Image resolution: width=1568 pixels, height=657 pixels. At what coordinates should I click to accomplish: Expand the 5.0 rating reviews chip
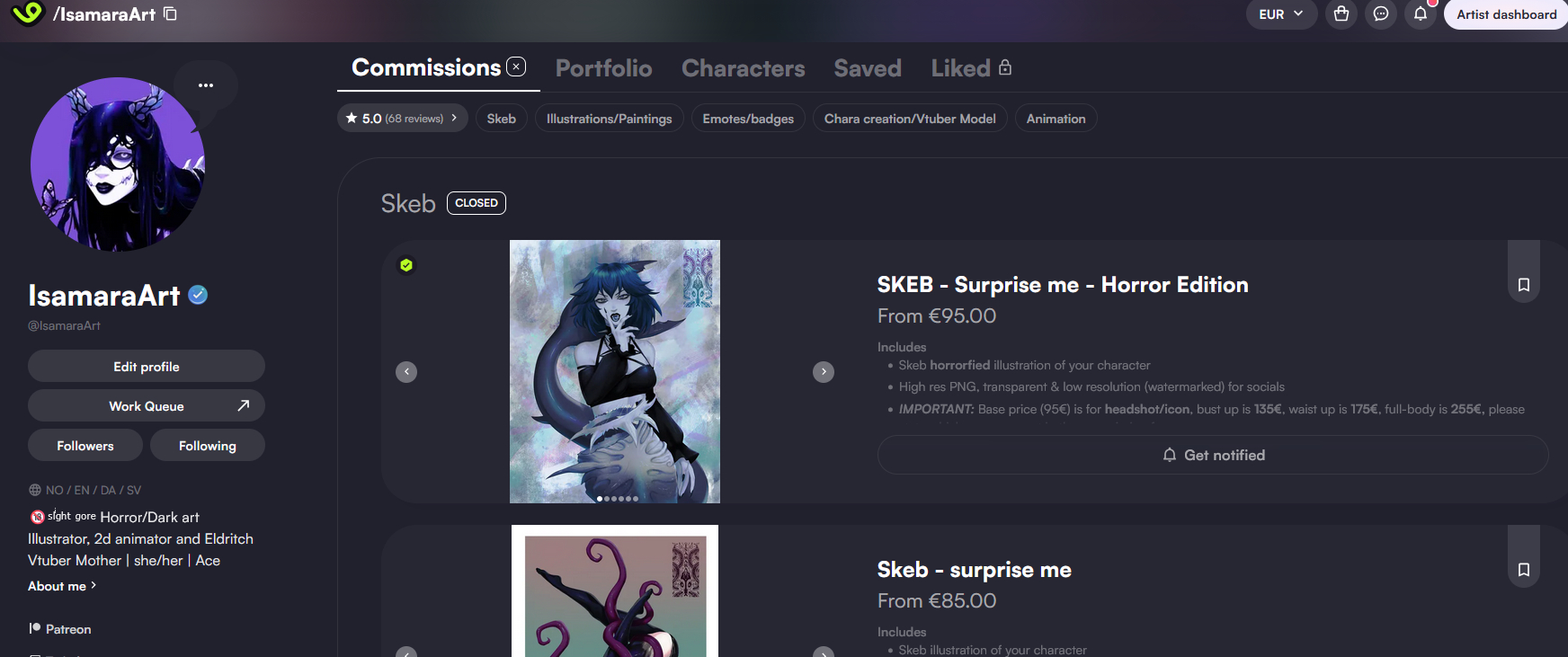tap(402, 119)
